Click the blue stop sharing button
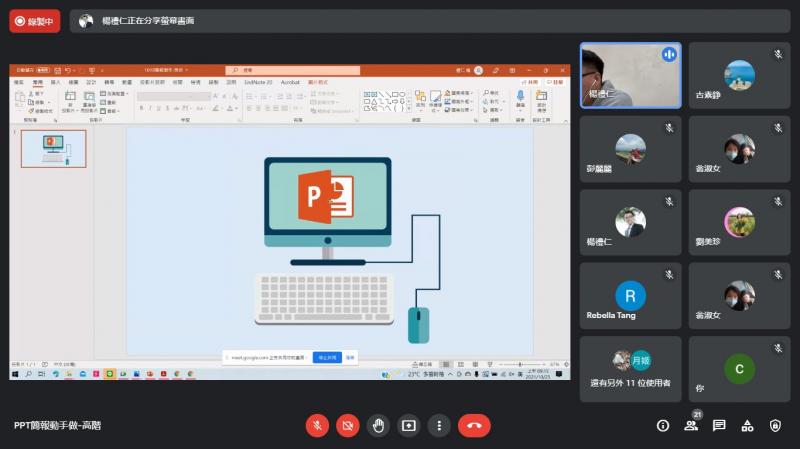800x449 pixels. pyautogui.click(x=327, y=355)
